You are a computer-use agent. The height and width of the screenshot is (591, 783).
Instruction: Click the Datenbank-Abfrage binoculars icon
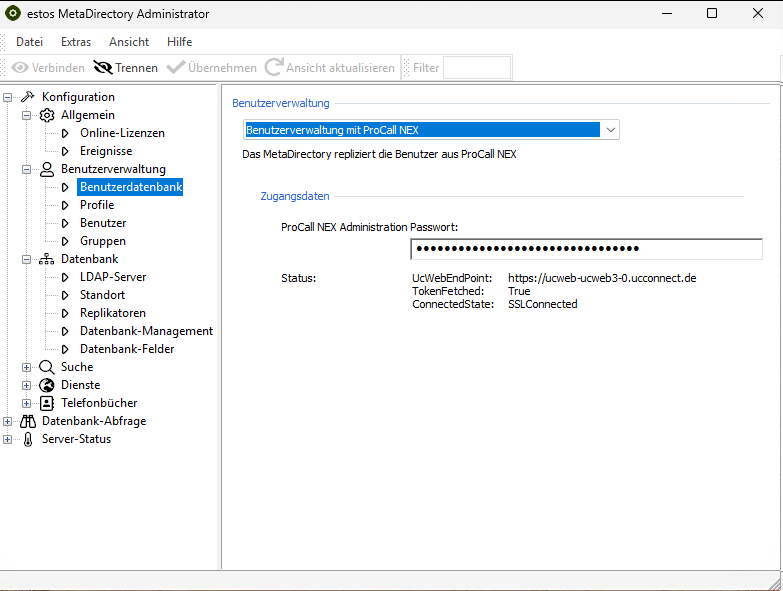[28, 421]
